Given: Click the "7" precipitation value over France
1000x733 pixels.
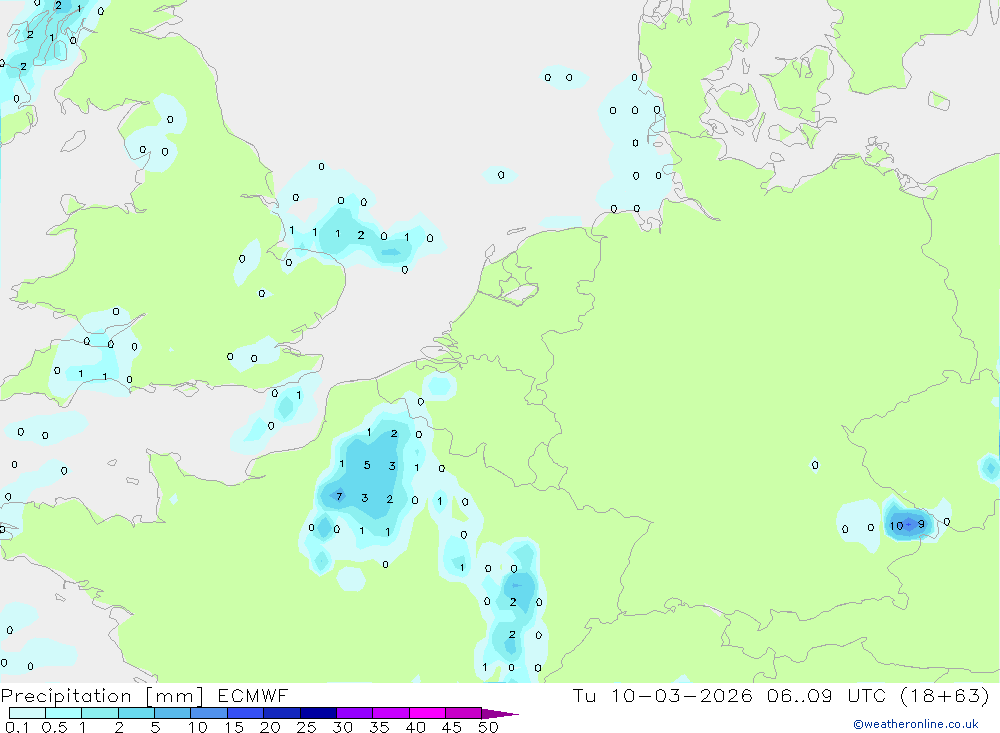Looking at the screenshot, I should pyautogui.click(x=339, y=496).
